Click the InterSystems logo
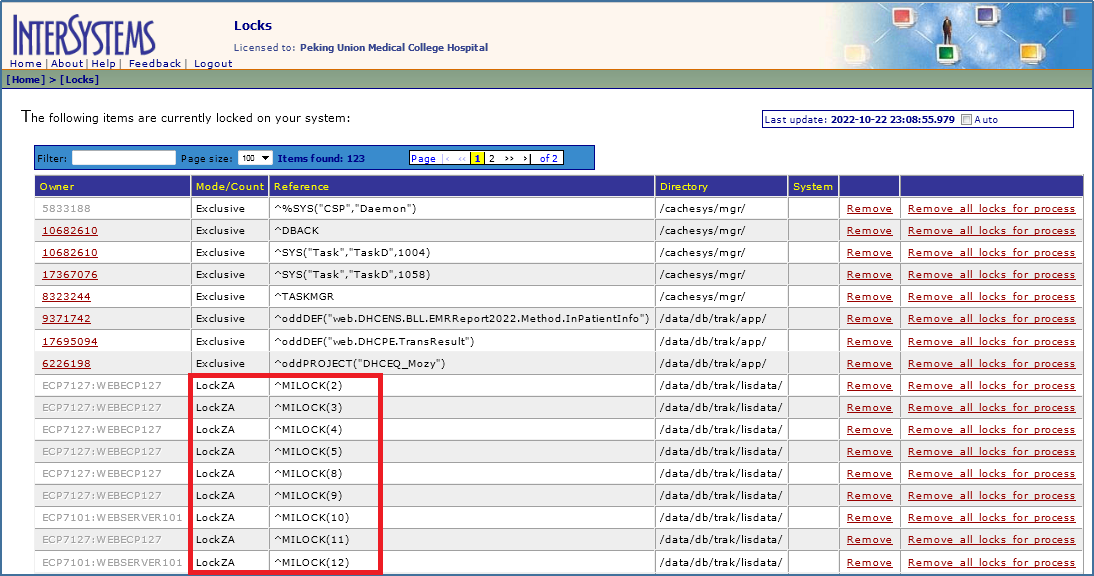 pos(84,35)
